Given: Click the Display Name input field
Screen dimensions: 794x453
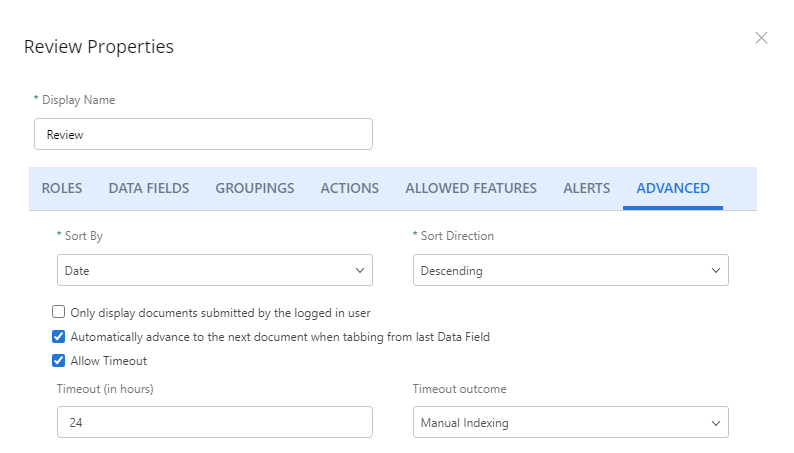Looking at the screenshot, I should [204, 134].
